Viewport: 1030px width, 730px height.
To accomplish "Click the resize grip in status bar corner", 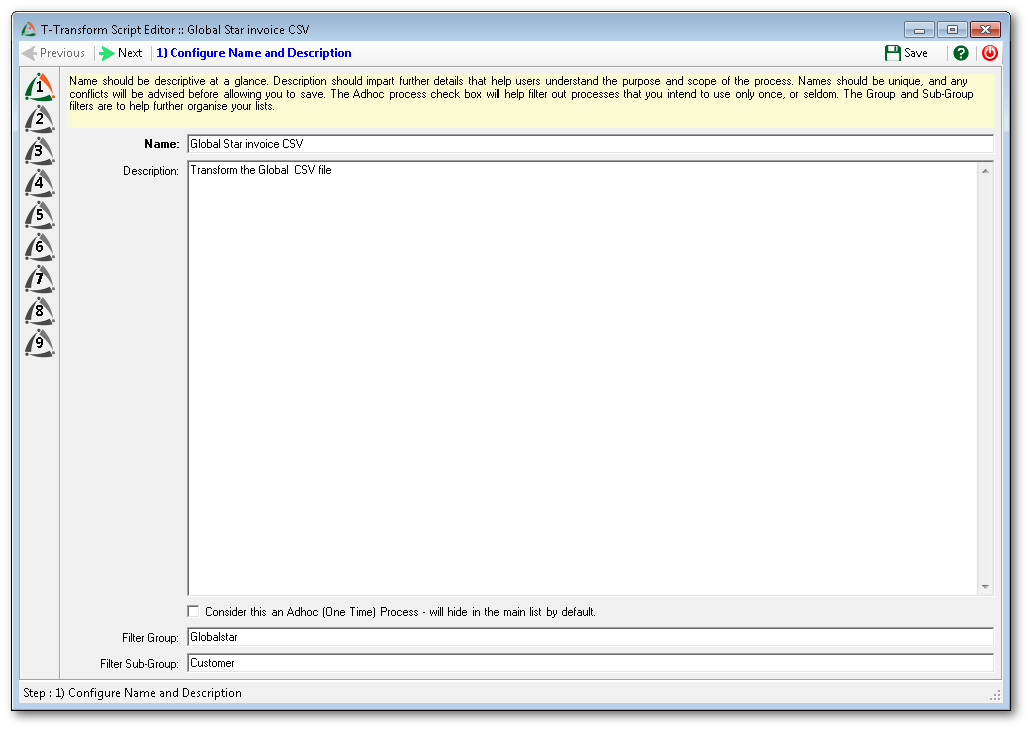I will coord(995,695).
